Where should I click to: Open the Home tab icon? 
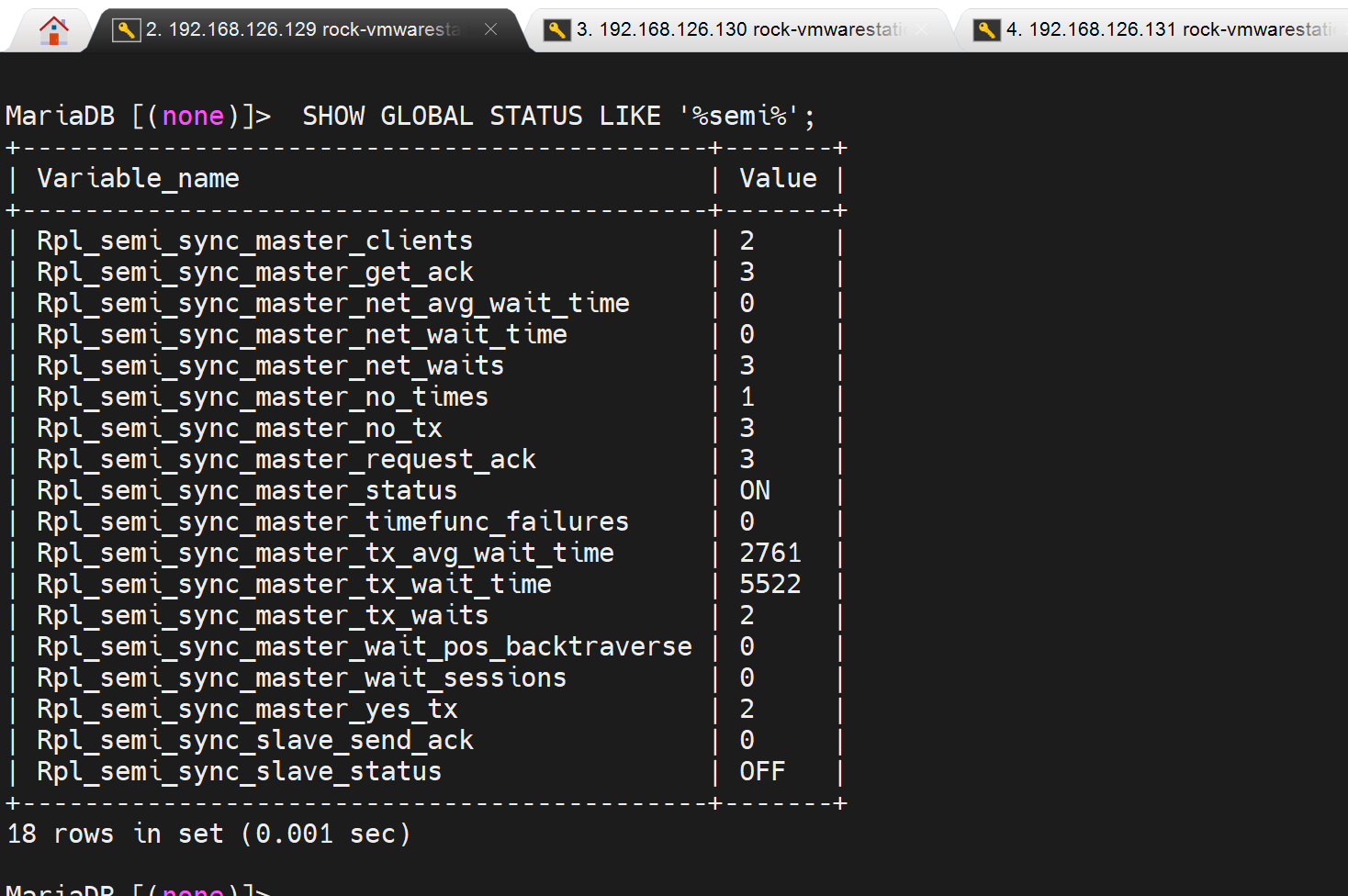pyautogui.click(x=54, y=30)
